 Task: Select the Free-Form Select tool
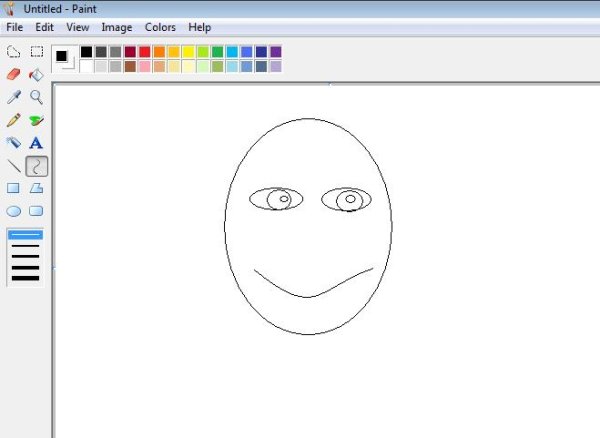coord(14,51)
